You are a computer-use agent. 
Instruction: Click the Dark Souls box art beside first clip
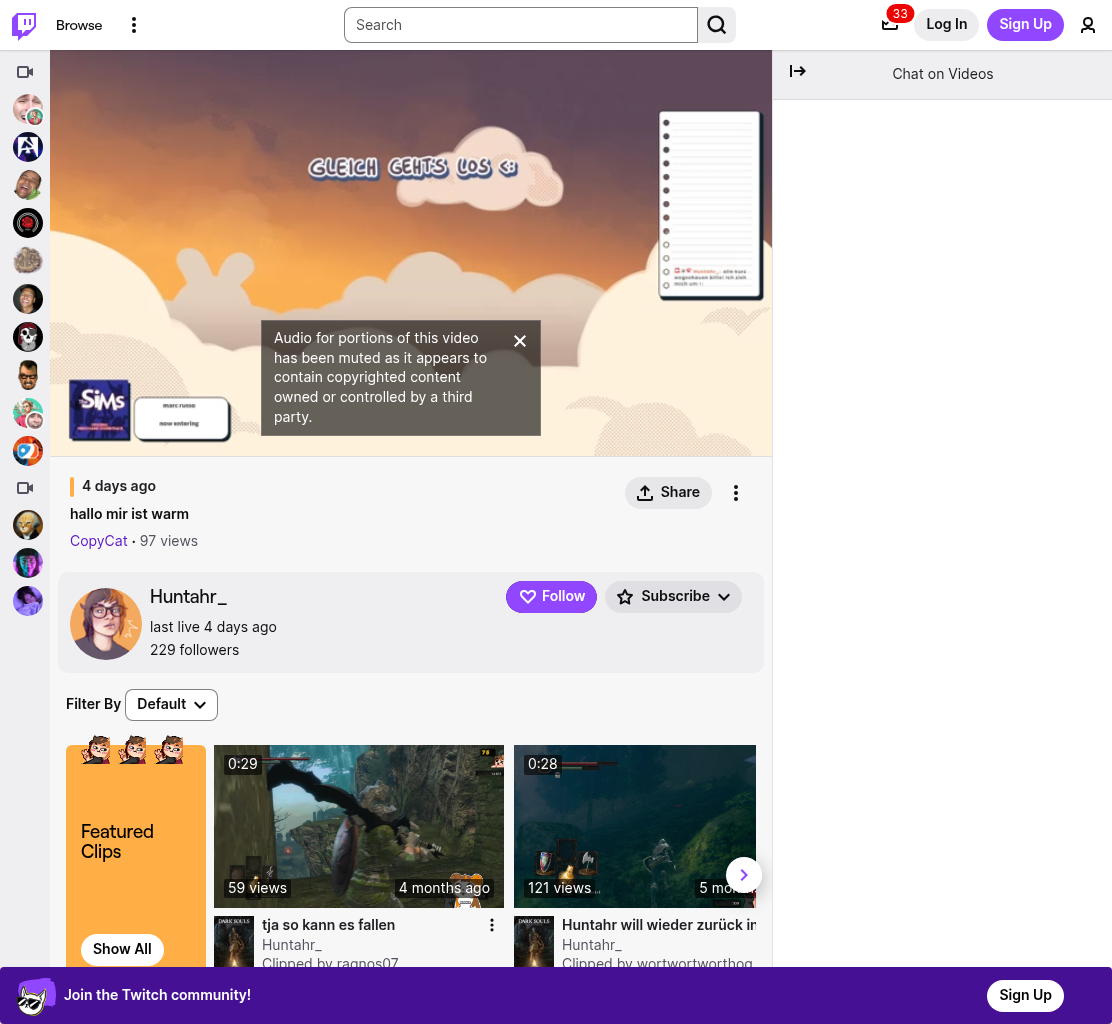[x=233, y=941]
